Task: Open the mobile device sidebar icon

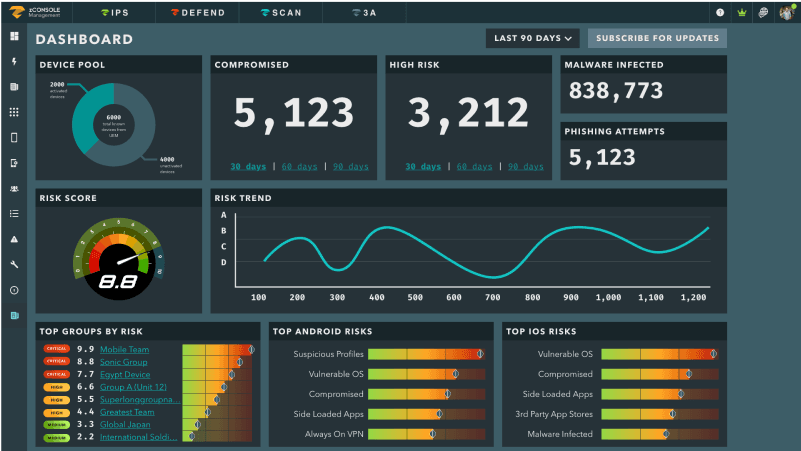Action: click(x=14, y=138)
